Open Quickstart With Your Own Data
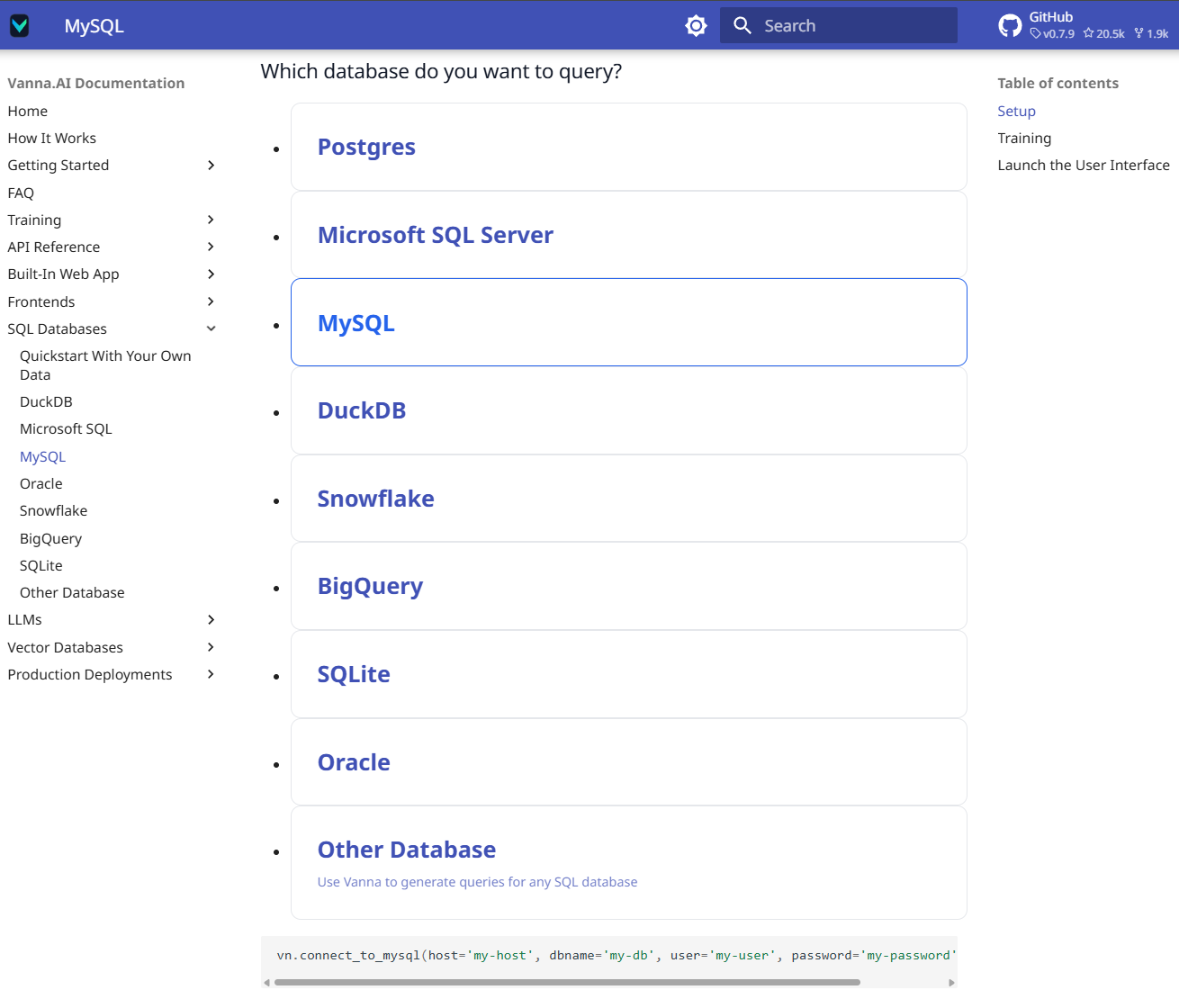The image size is (1179, 1008). point(105,365)
